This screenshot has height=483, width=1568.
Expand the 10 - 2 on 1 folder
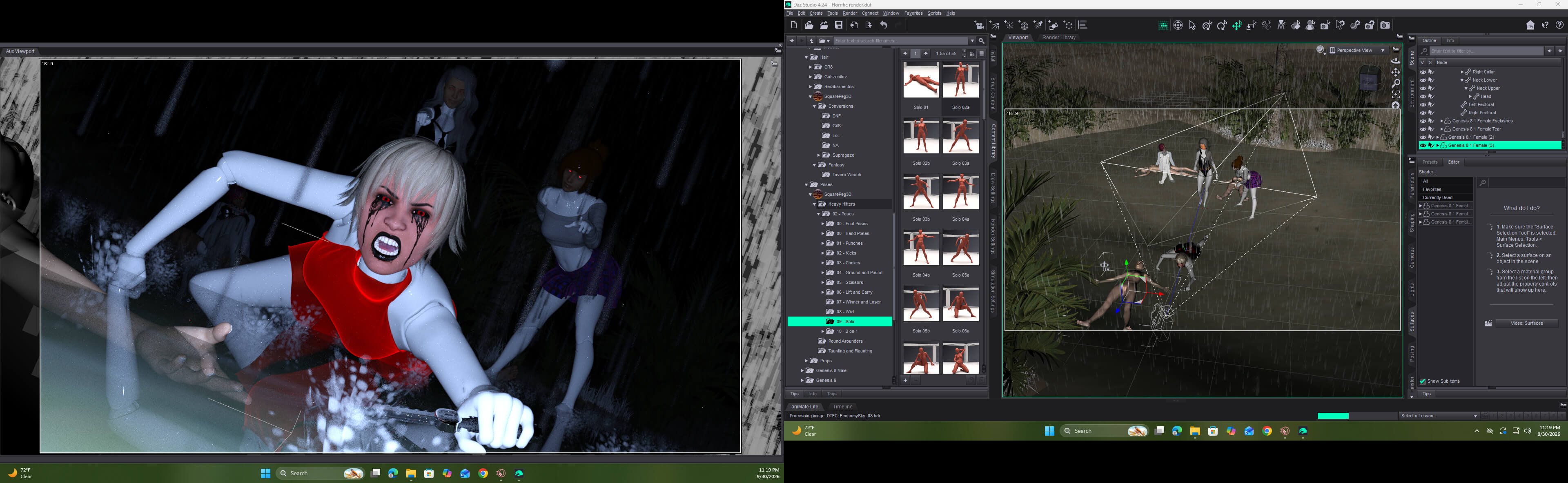coord(822,332)
